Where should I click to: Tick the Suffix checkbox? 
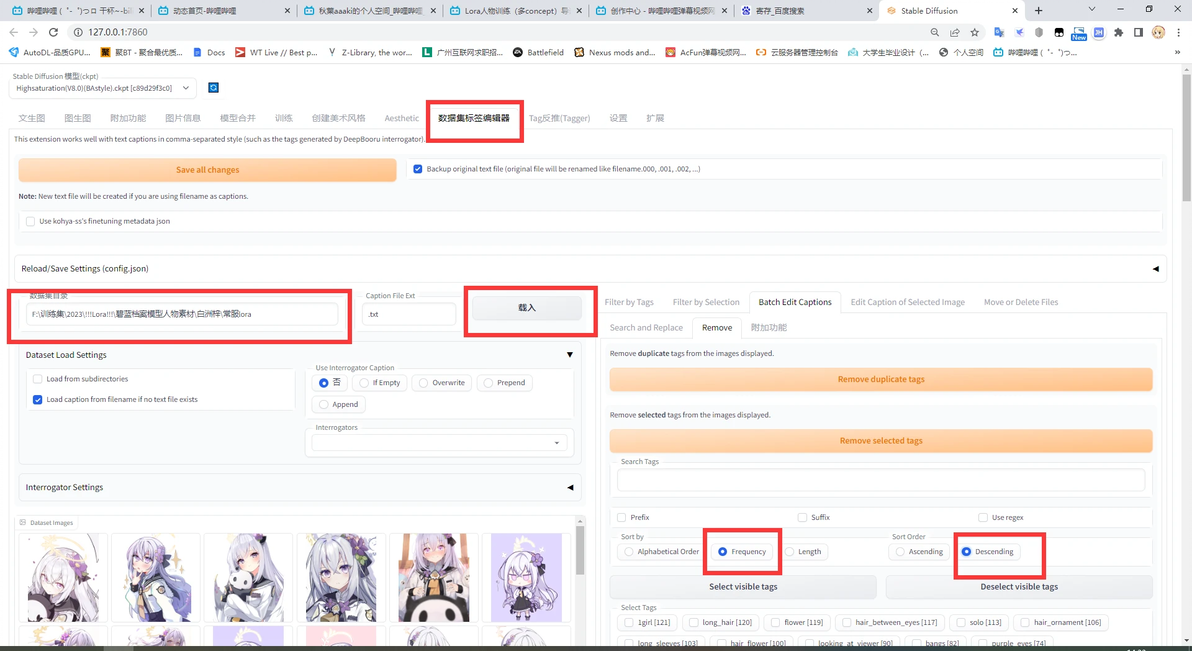pos(802,517)
